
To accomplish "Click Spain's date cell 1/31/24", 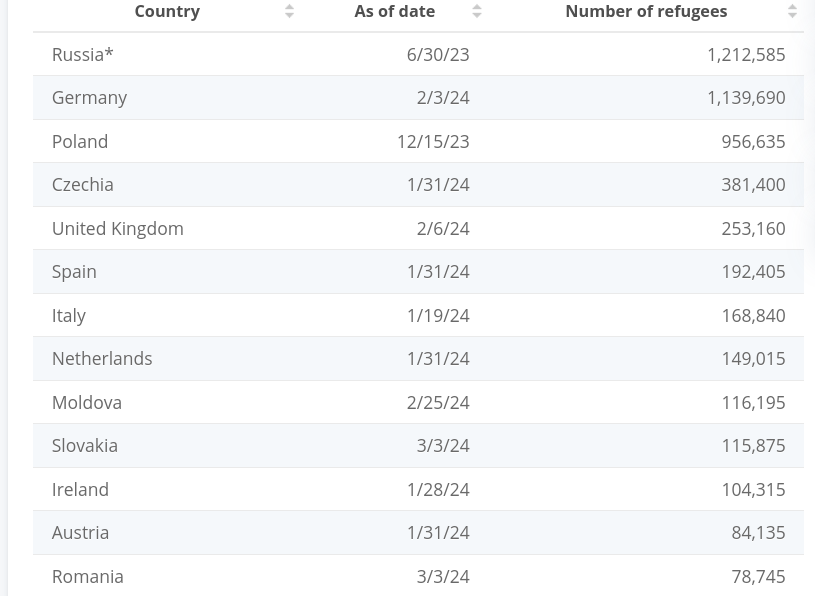I will point(438,271).
